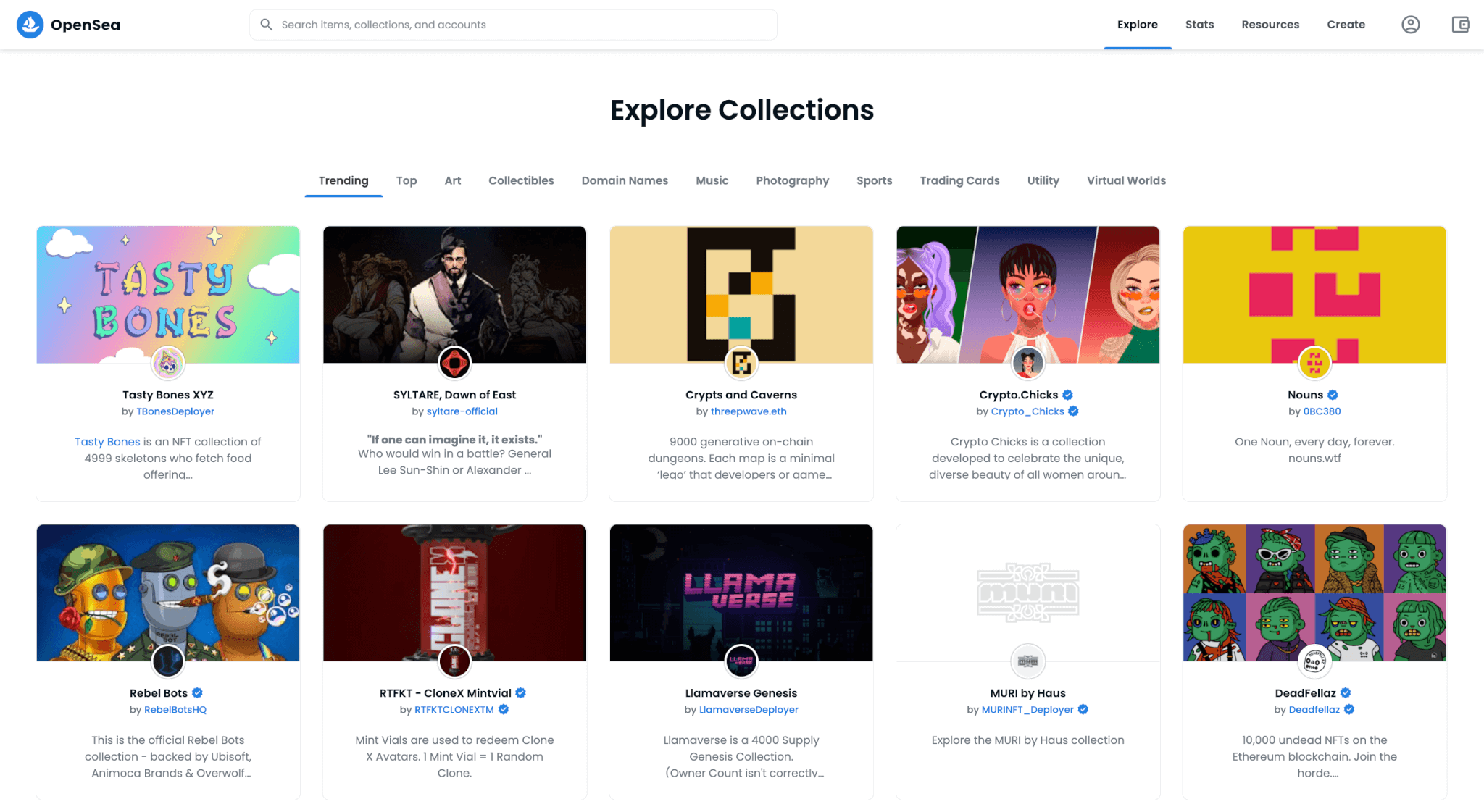Switch to the Sports tab
The height and width of the screenshot is (812, 1484).
tap(874, 180)
